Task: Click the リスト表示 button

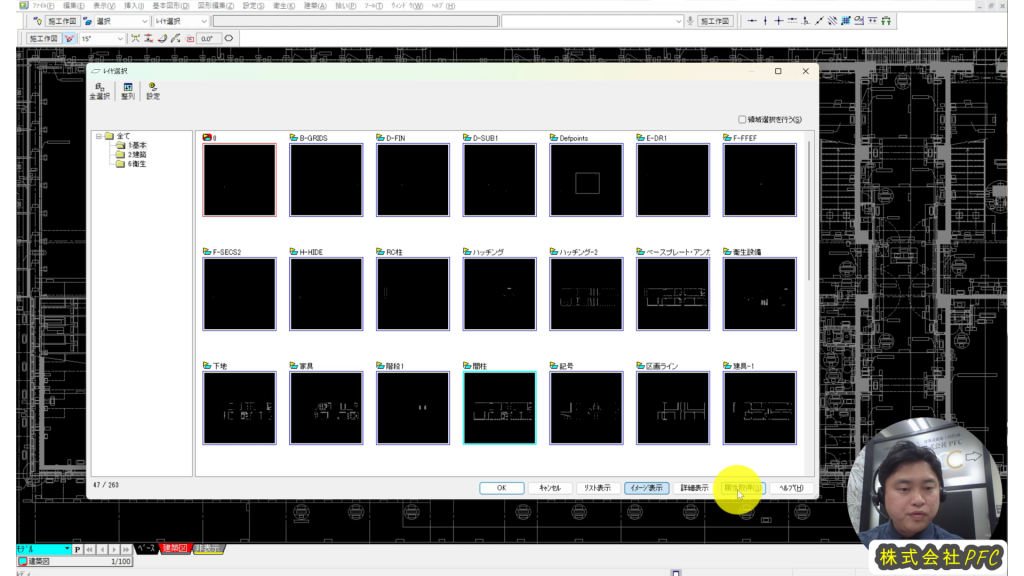Action: [x=597, y=488]
